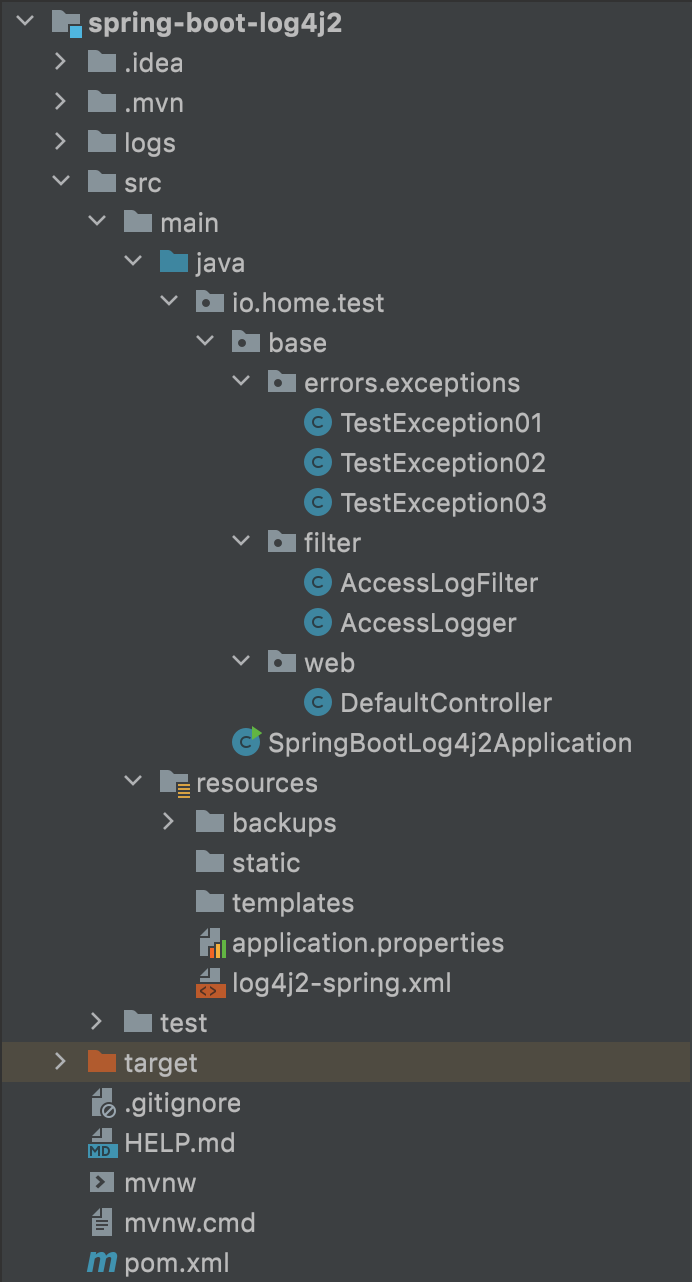Screen dimensions: 692x1282
Task: Expand the backups folder
Action: (x=169, y=822)
